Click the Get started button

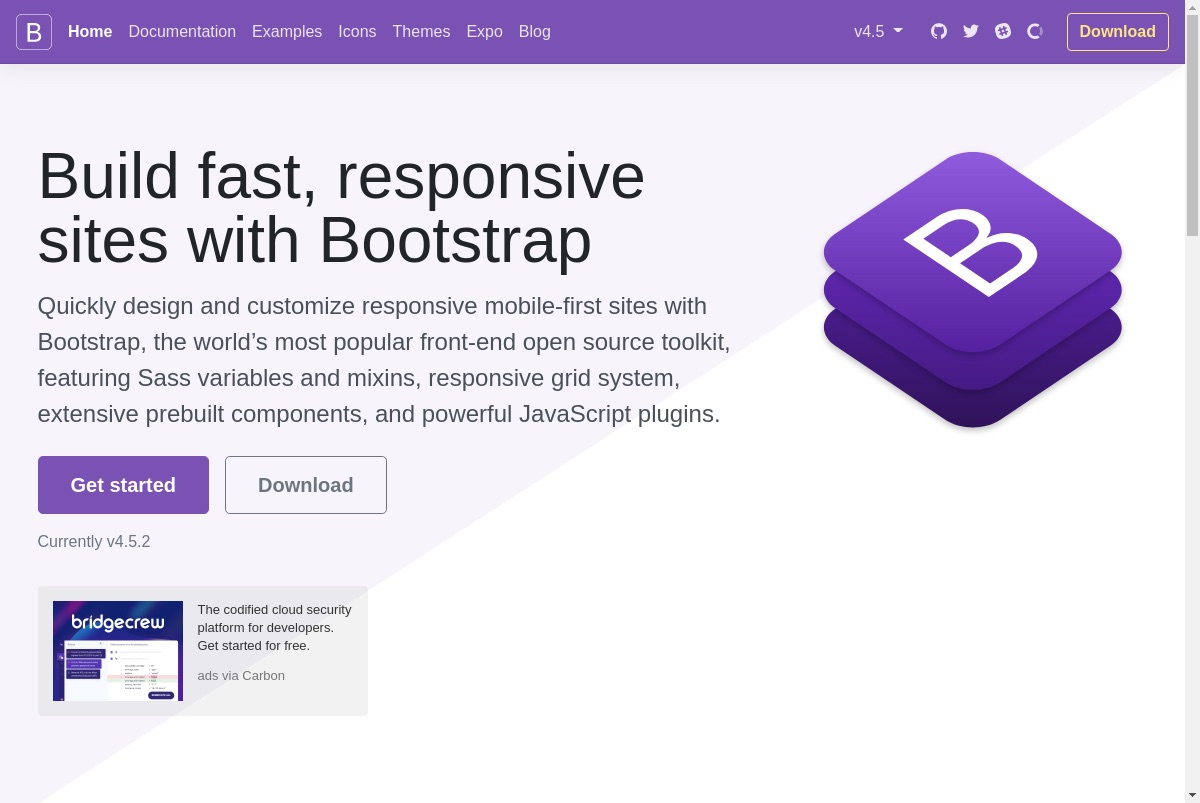tap(123, 485)
